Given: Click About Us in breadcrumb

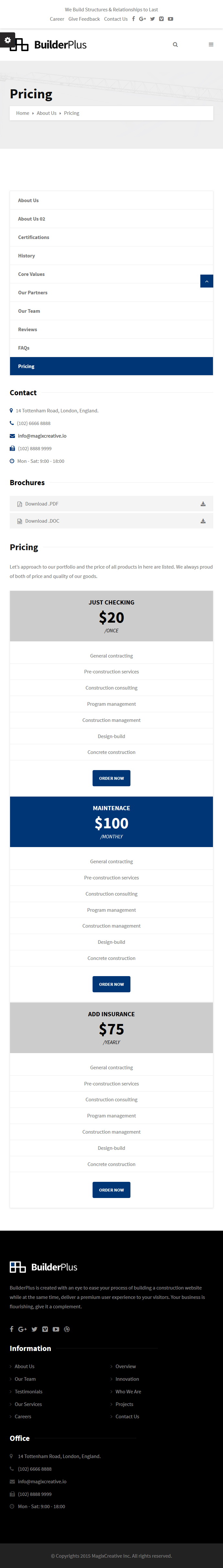Looking at the screenshot, I should click(x=46, y=113).
